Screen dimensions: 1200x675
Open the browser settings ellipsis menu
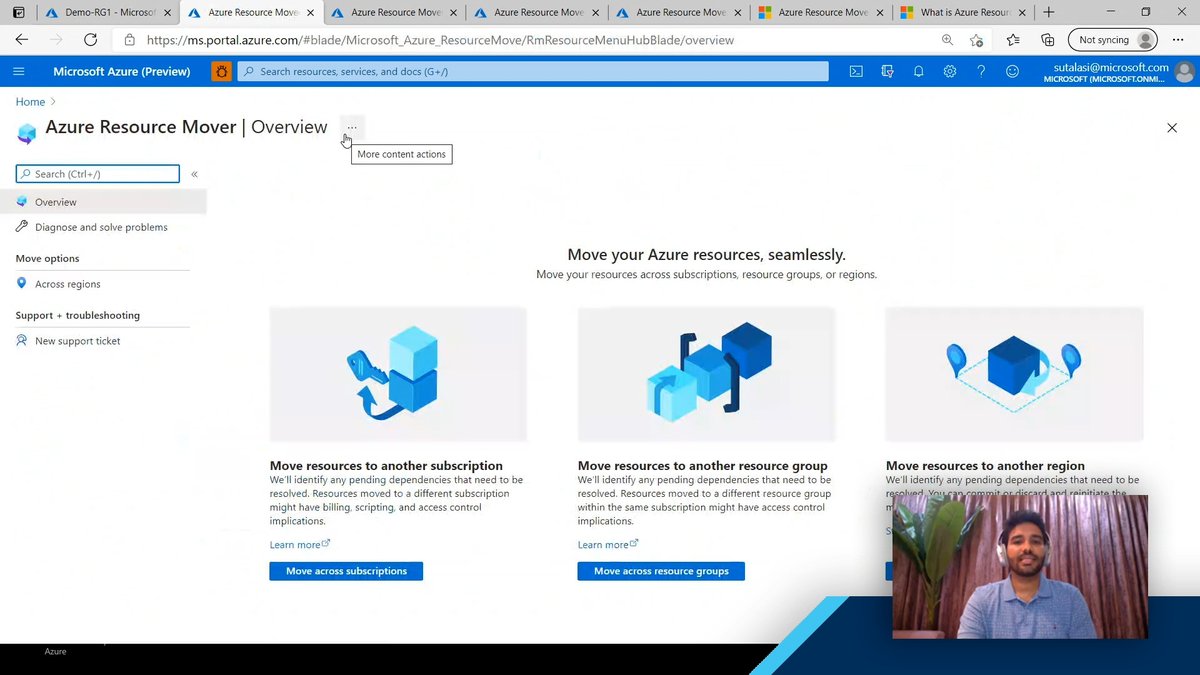[1178, 40]
